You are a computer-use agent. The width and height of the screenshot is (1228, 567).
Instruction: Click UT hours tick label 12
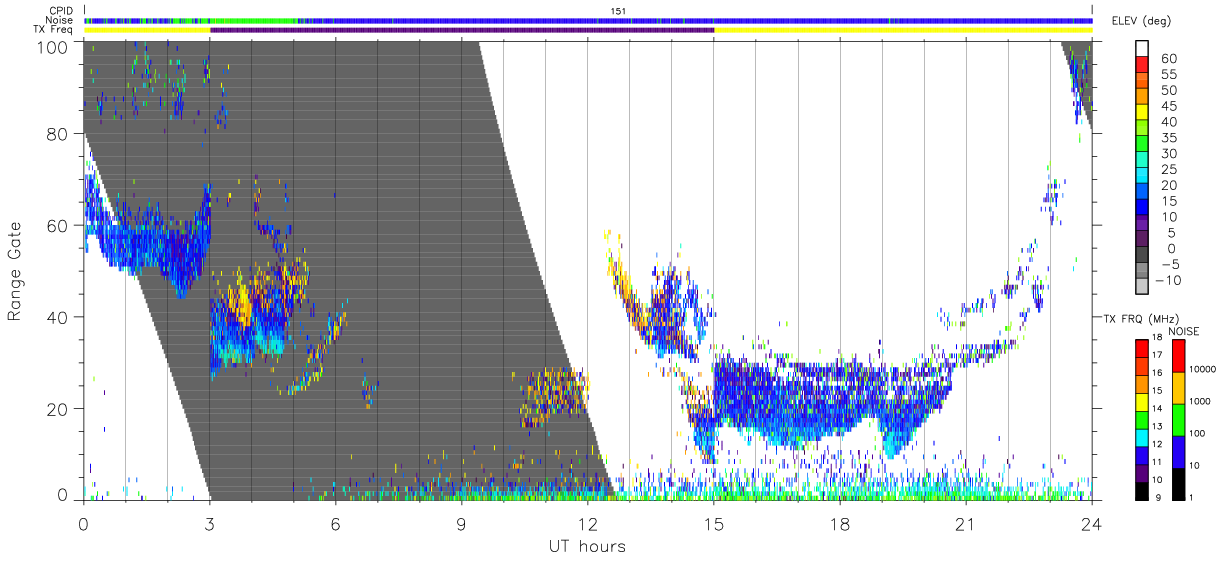(x=588, y=524)
